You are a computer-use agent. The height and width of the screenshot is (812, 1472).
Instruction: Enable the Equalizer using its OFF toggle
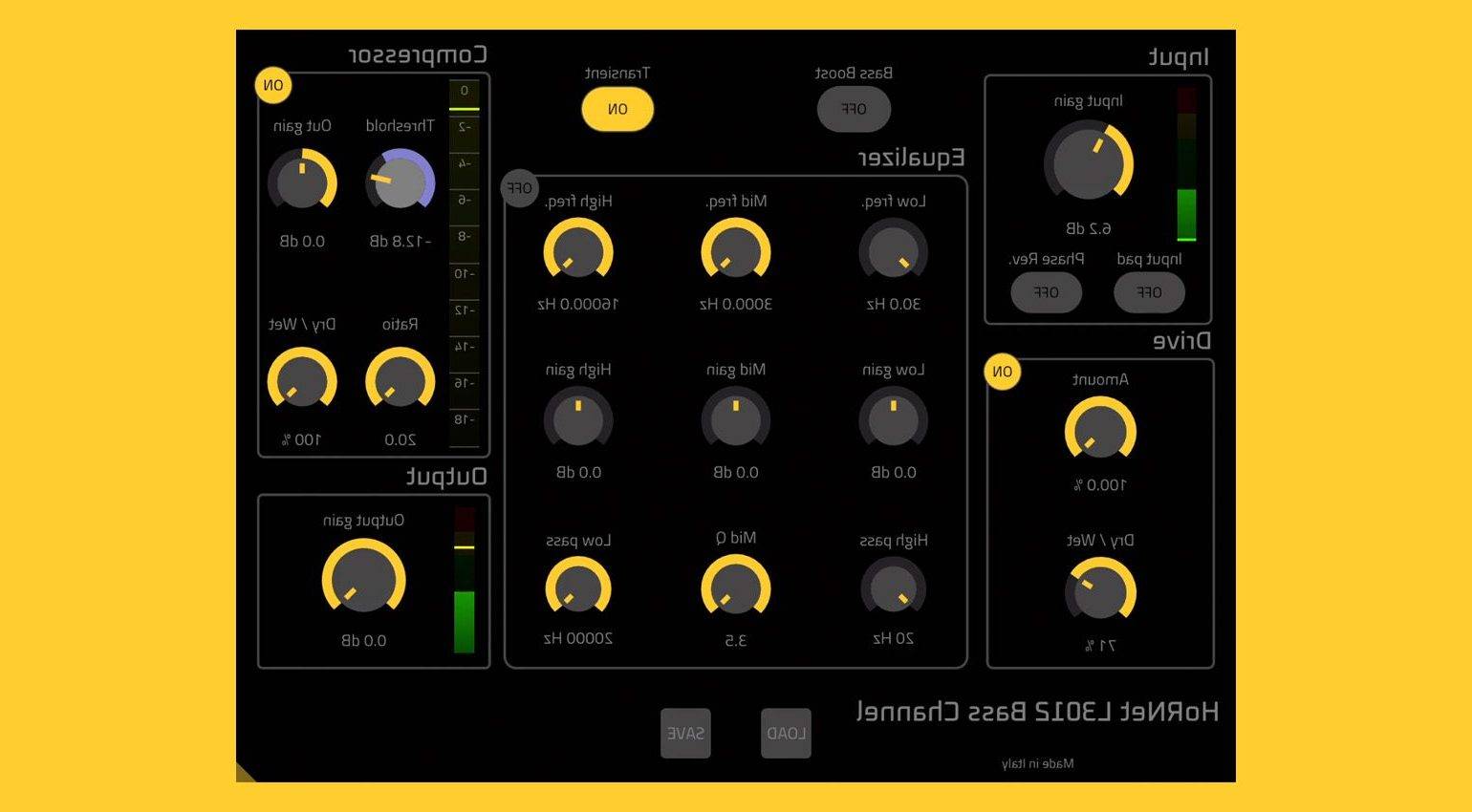[520, 188]
